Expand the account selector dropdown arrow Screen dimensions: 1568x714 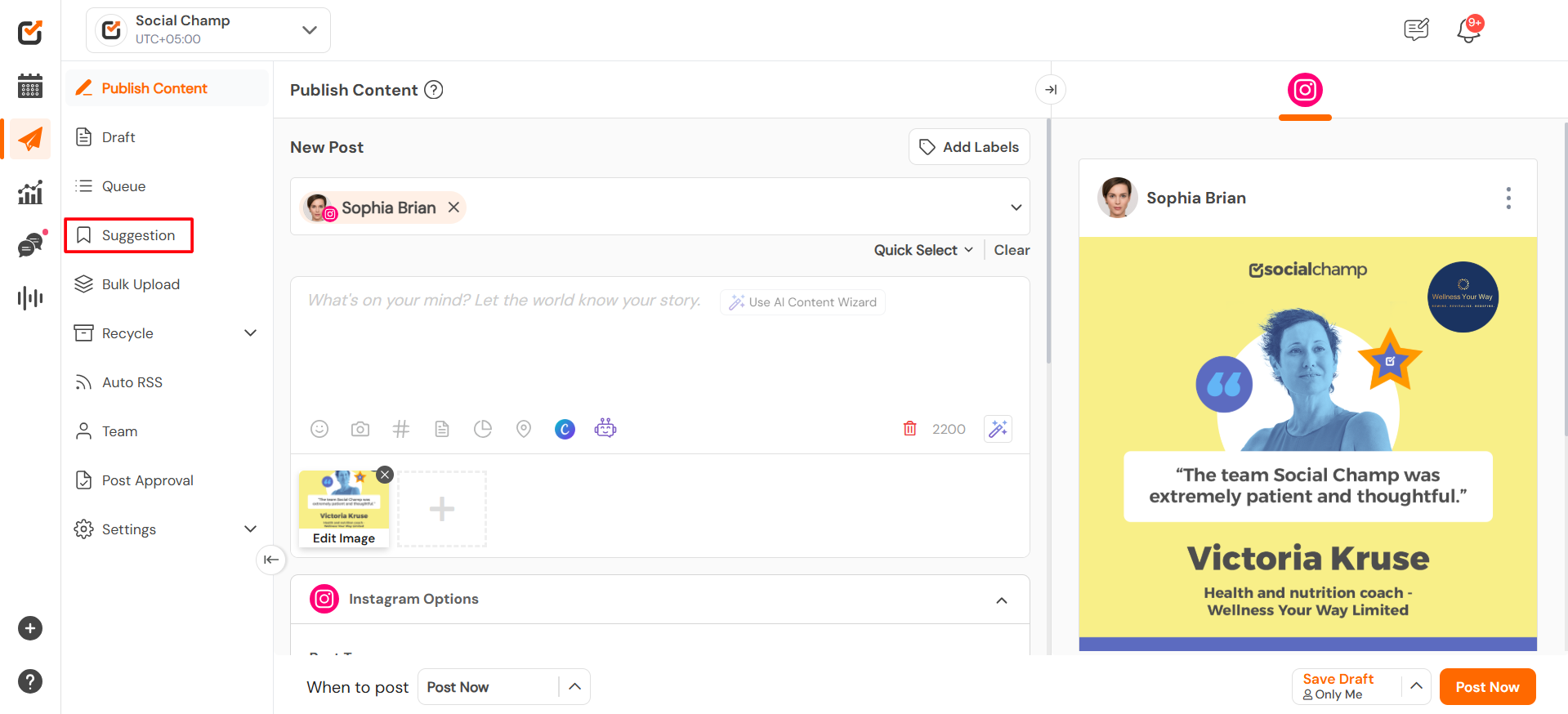pos(1016,208)
